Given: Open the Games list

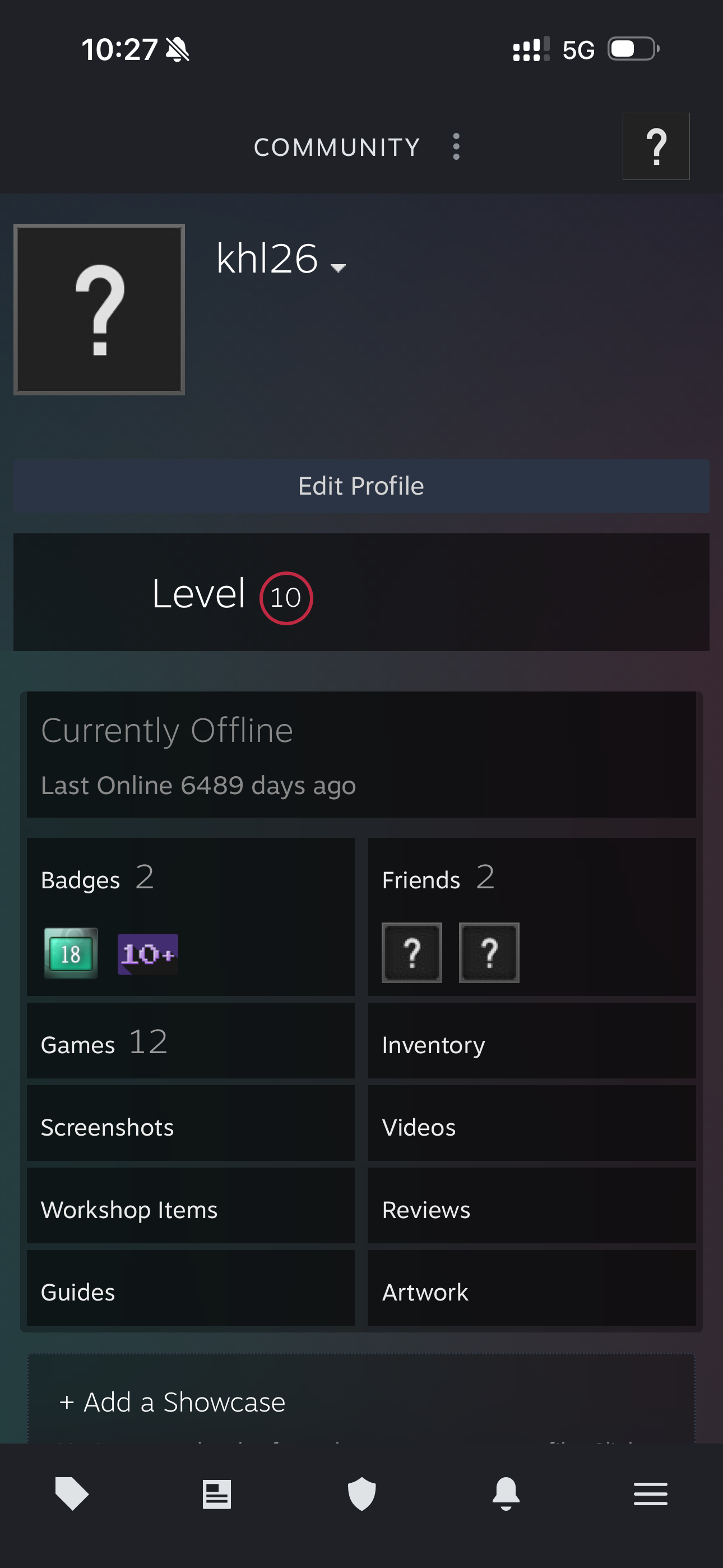Looking at the screenshot, I should [x=191, y=1043].
